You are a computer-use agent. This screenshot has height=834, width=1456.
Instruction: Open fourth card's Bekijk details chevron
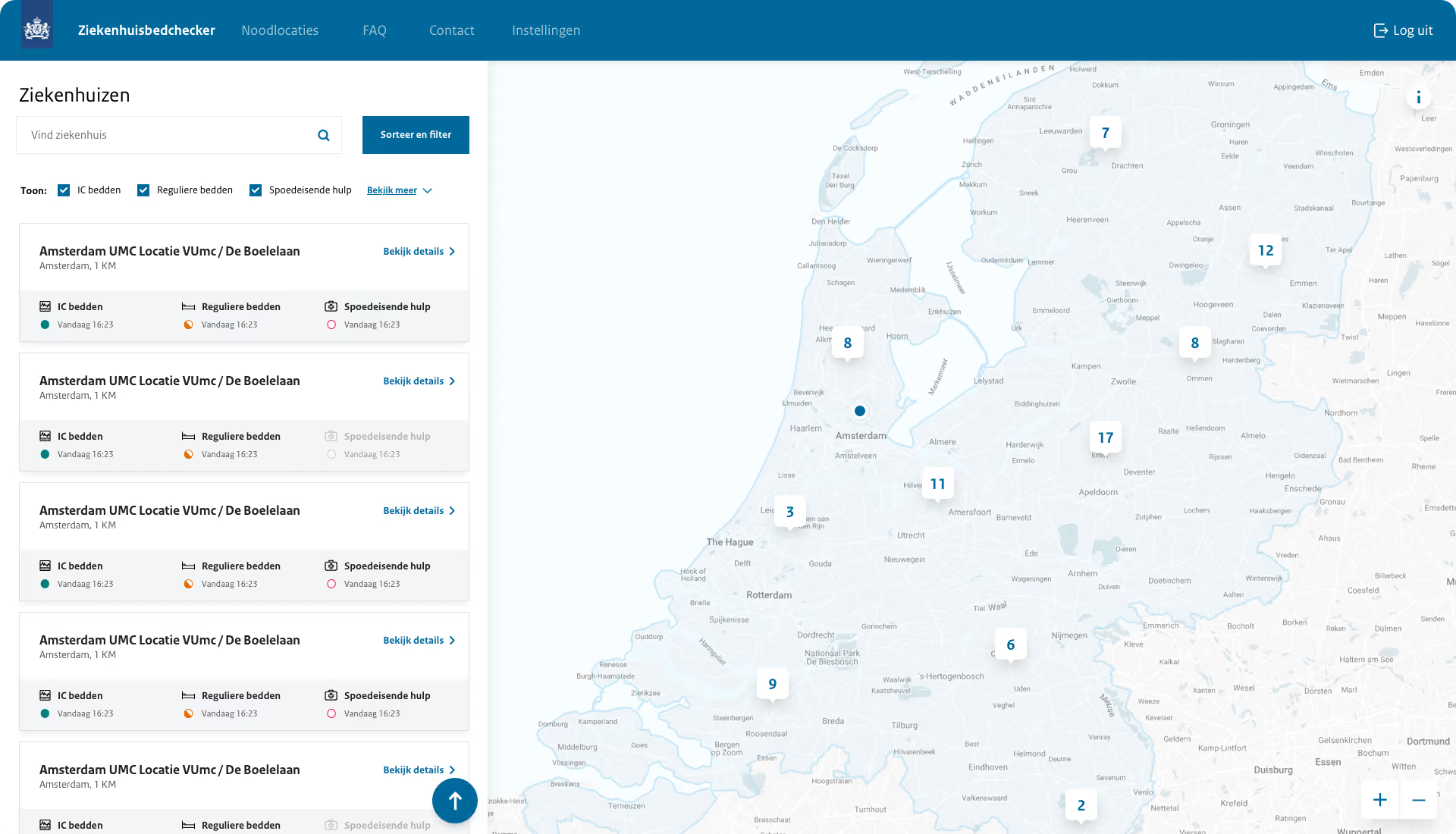pyautogui.click(x=452, y=641)
